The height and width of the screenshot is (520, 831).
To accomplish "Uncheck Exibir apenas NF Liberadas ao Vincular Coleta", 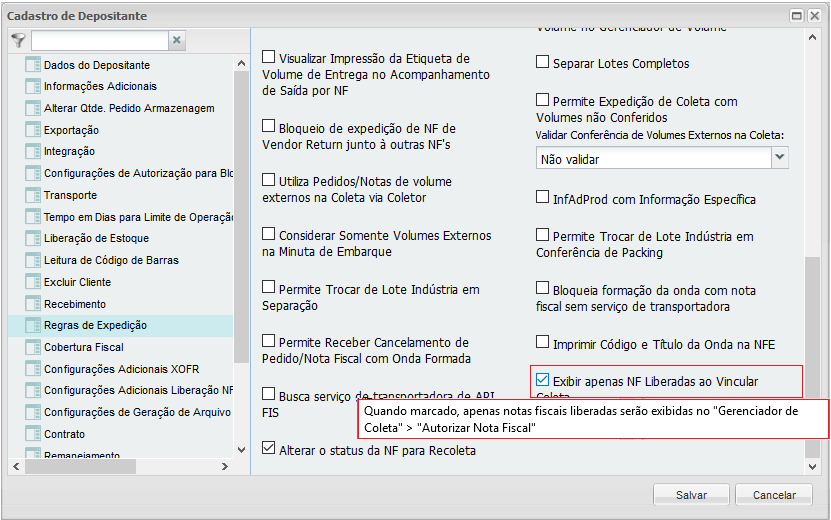I will [542, 380].
